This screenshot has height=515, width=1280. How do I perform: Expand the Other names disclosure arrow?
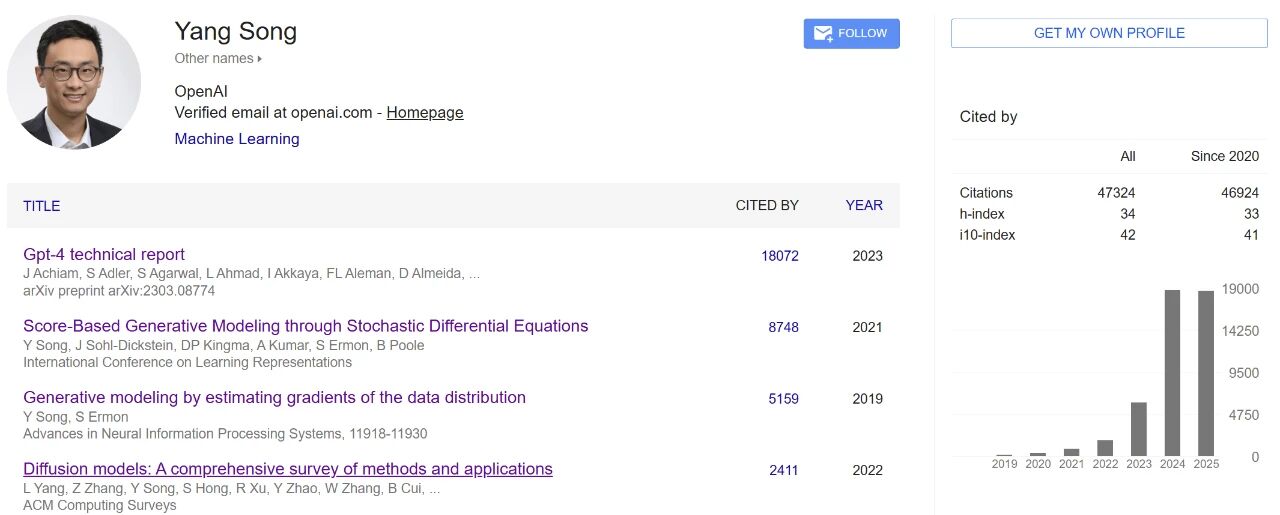click(x=260, y=59)
